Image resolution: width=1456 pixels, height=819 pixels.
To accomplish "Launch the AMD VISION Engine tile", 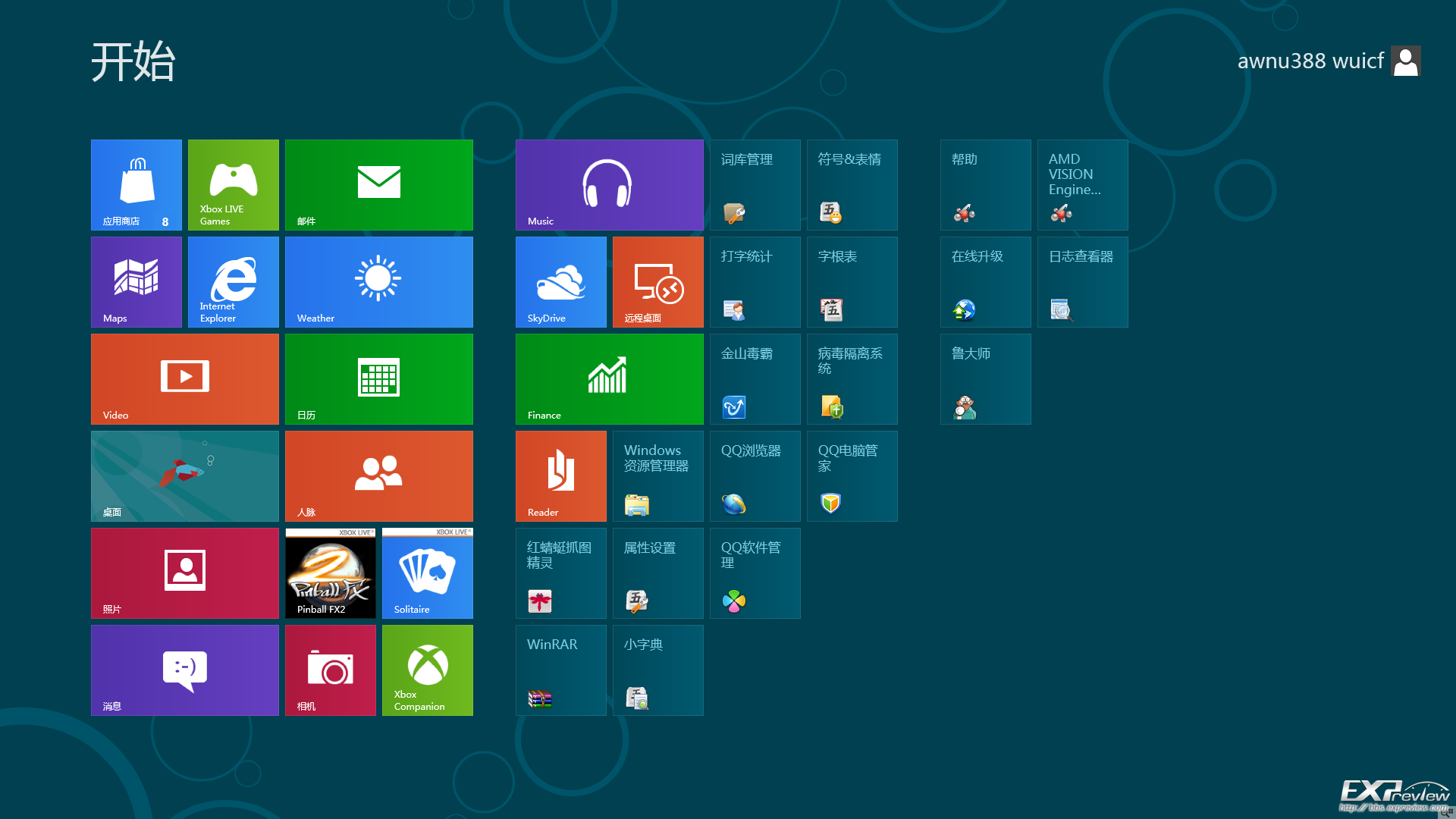I will click(x=1083, y=185).
